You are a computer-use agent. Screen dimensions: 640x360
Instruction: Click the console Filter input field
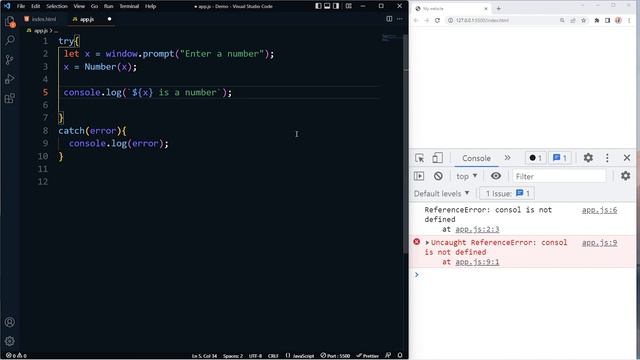click(559, 176)
